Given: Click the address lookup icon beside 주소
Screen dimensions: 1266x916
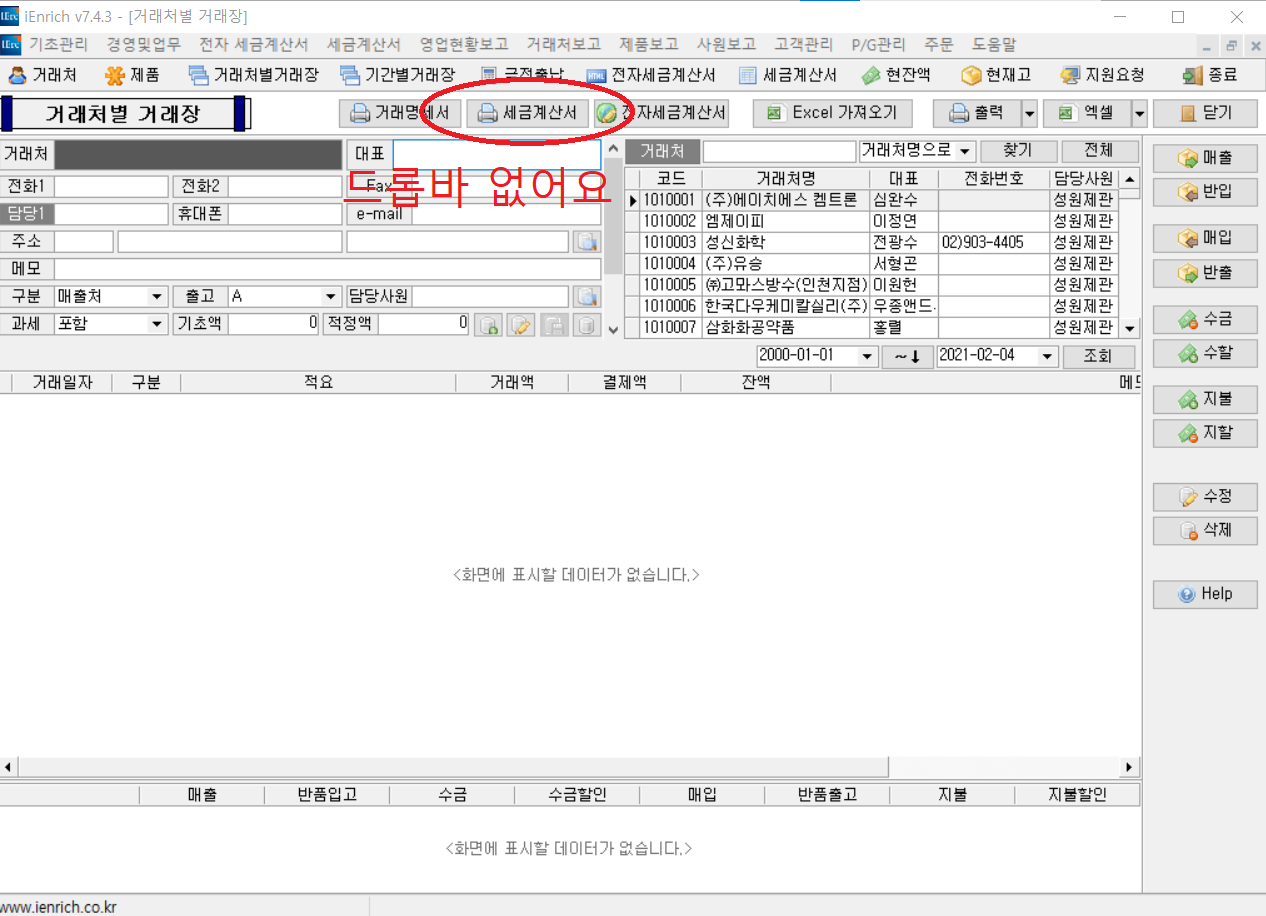Looking at the screenshot, I should (x=586, y=241).
